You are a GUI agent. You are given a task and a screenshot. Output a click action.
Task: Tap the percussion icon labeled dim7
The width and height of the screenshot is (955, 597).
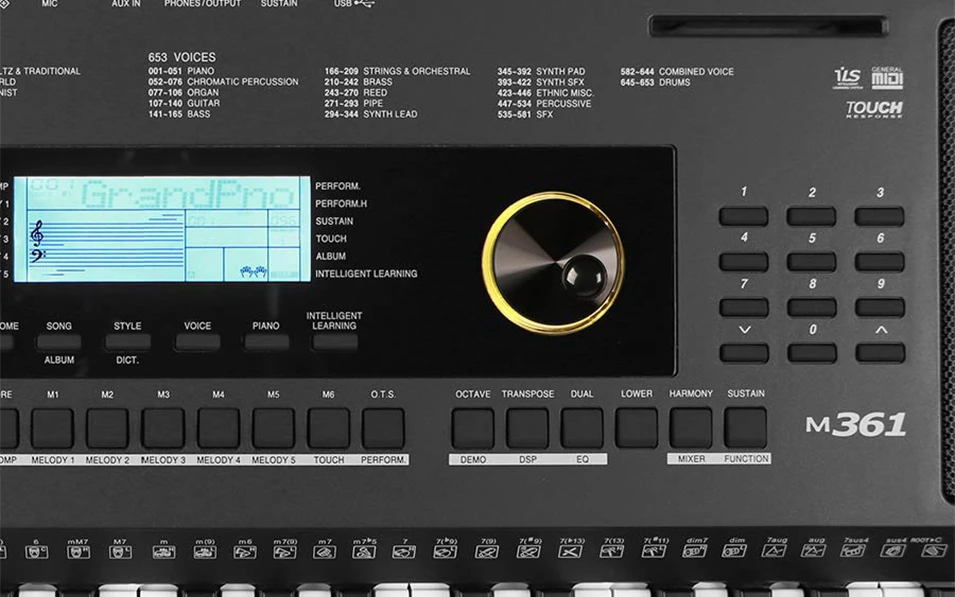pos(695,551)
